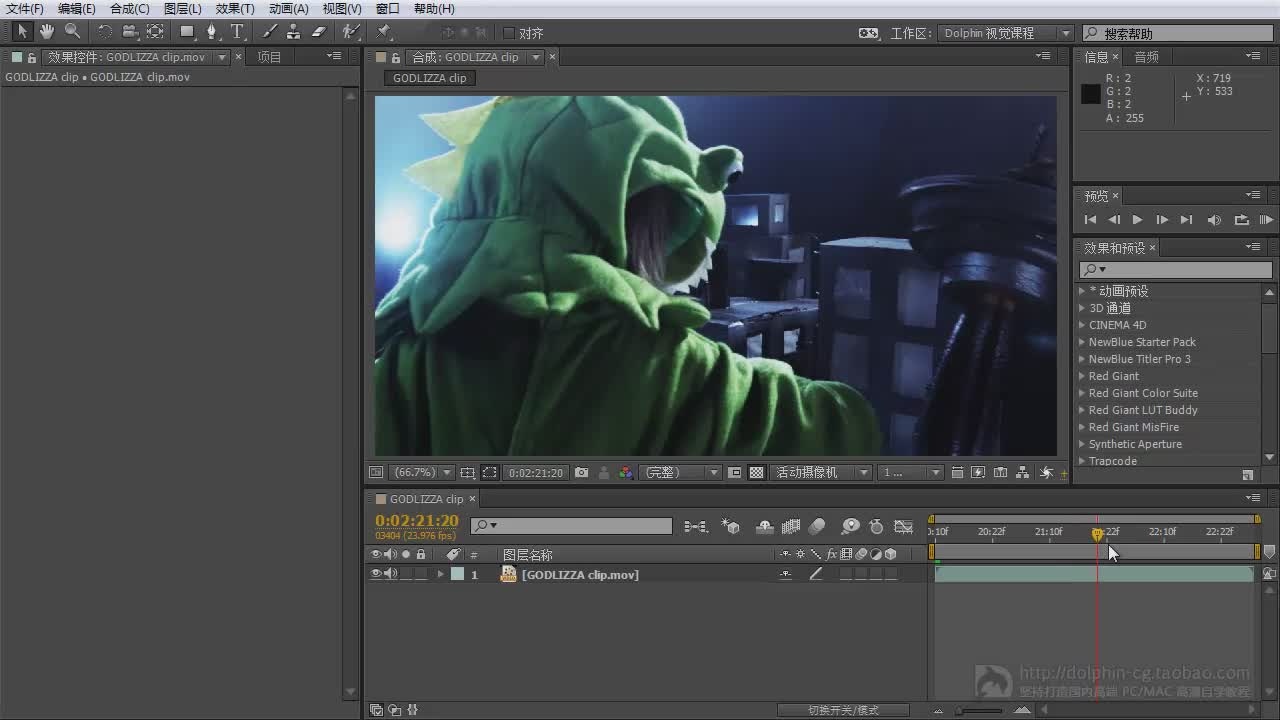The image size is (1280, 720).
Task: Hide GODLIZZA clip.mov layer video eye
Action: point(377,574)
